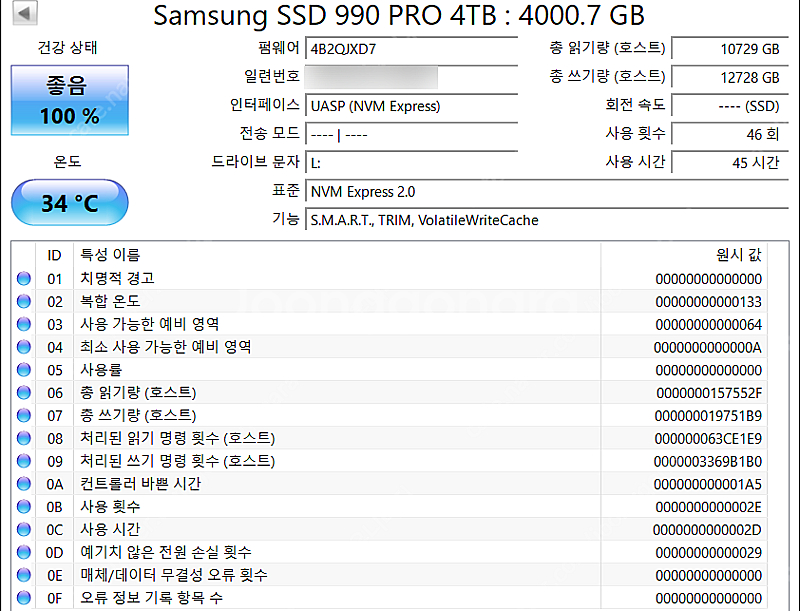Select the power-on count value 46 회
The height and width of the screenshot is (611, 800).
730,135
